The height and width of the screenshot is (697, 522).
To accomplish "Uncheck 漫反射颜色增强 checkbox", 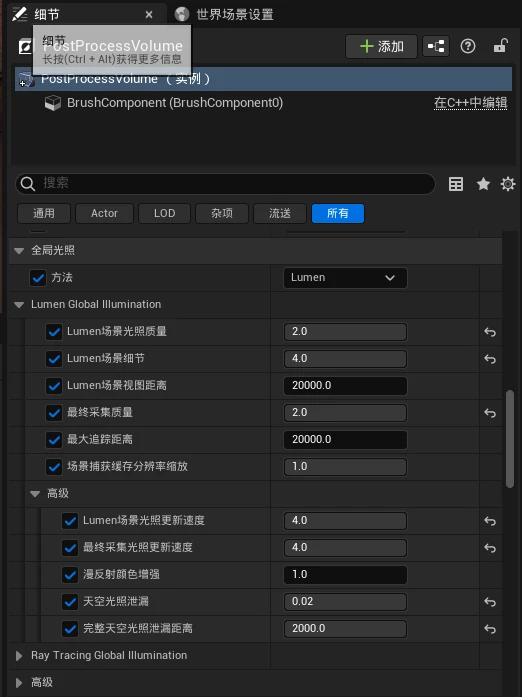I will [x=70, y=575].
